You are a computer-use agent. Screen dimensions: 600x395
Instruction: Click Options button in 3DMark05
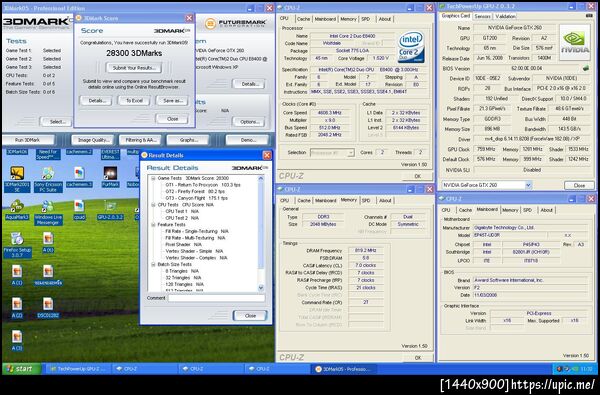[249, 122]
